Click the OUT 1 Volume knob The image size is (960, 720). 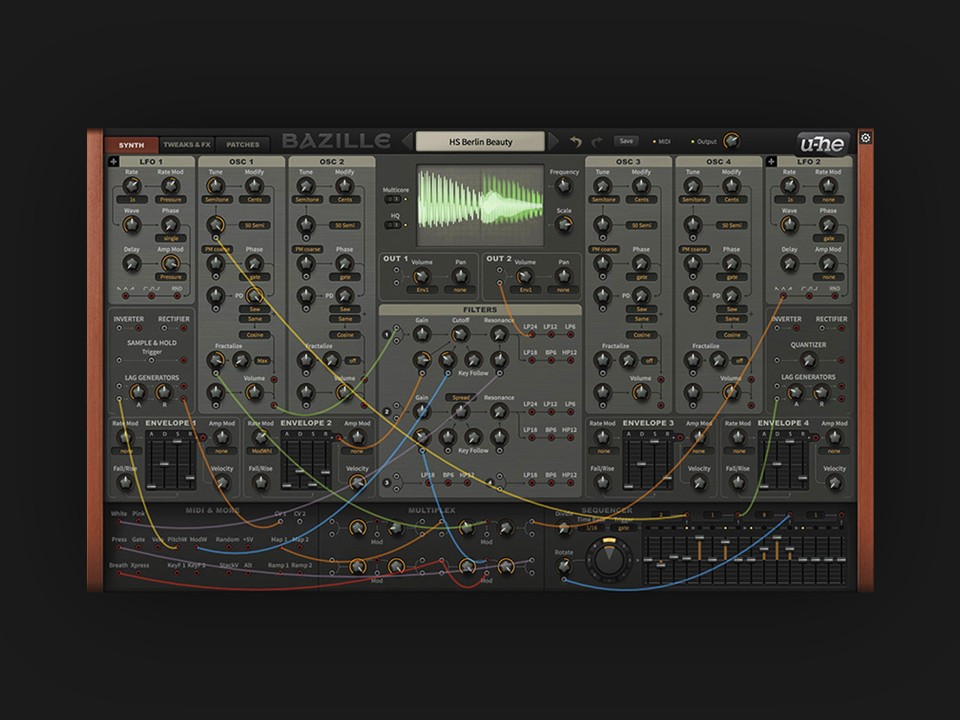(421, 276)
